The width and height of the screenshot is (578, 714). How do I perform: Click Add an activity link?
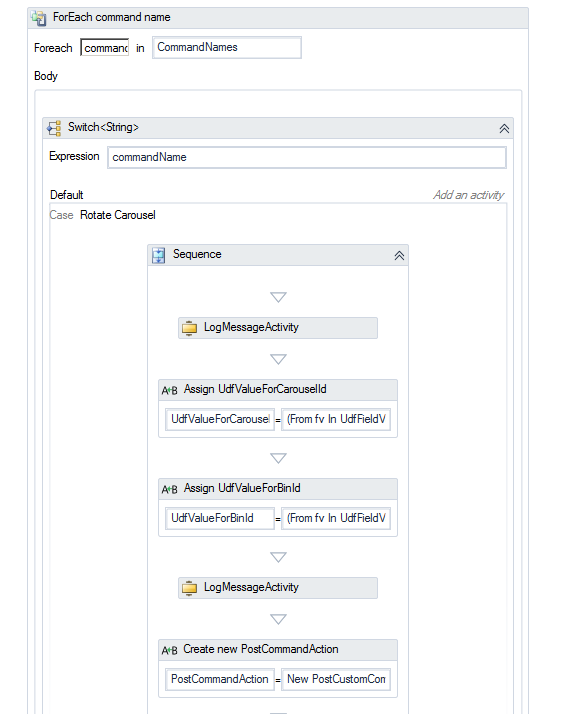(468, 195)
